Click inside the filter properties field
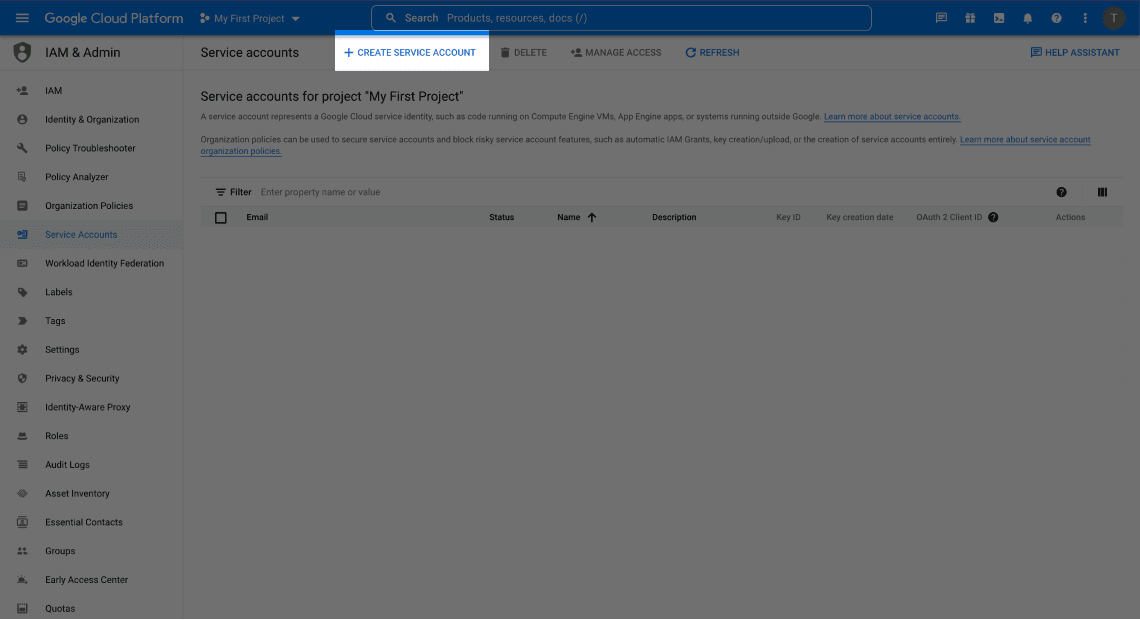 (x=330, y=191)
